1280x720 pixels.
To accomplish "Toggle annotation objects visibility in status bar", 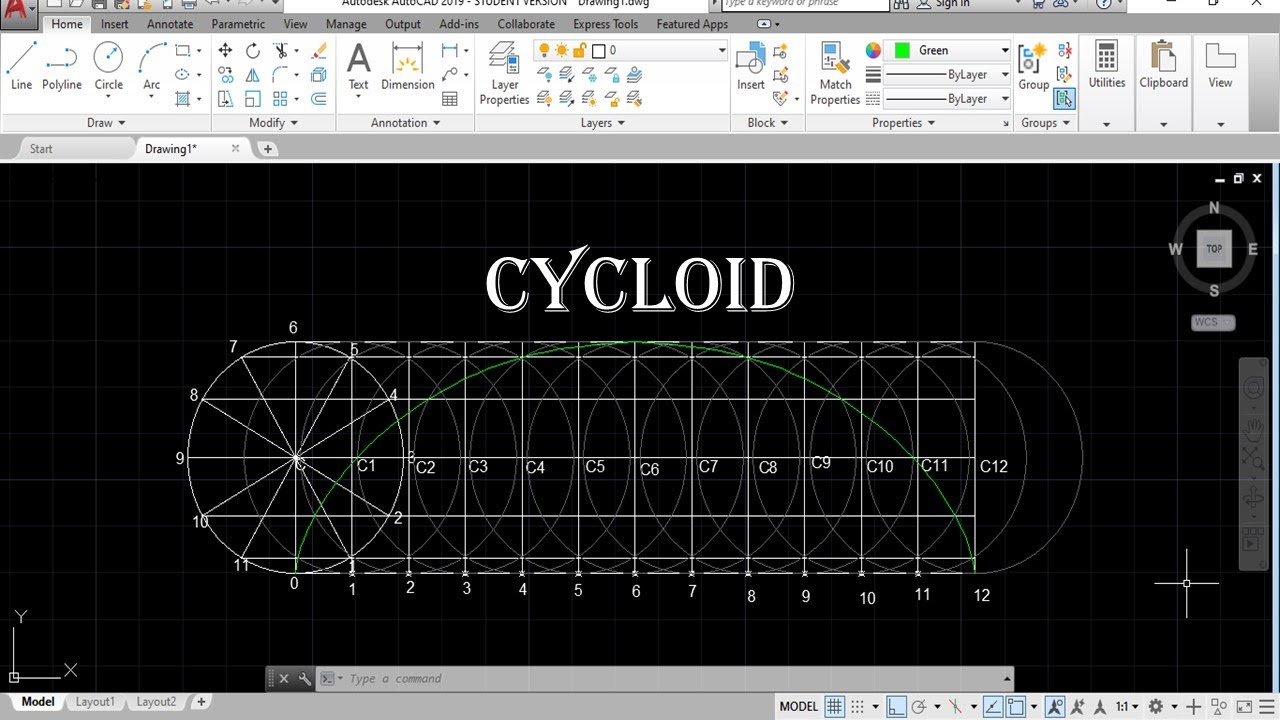I will 1055,706.
